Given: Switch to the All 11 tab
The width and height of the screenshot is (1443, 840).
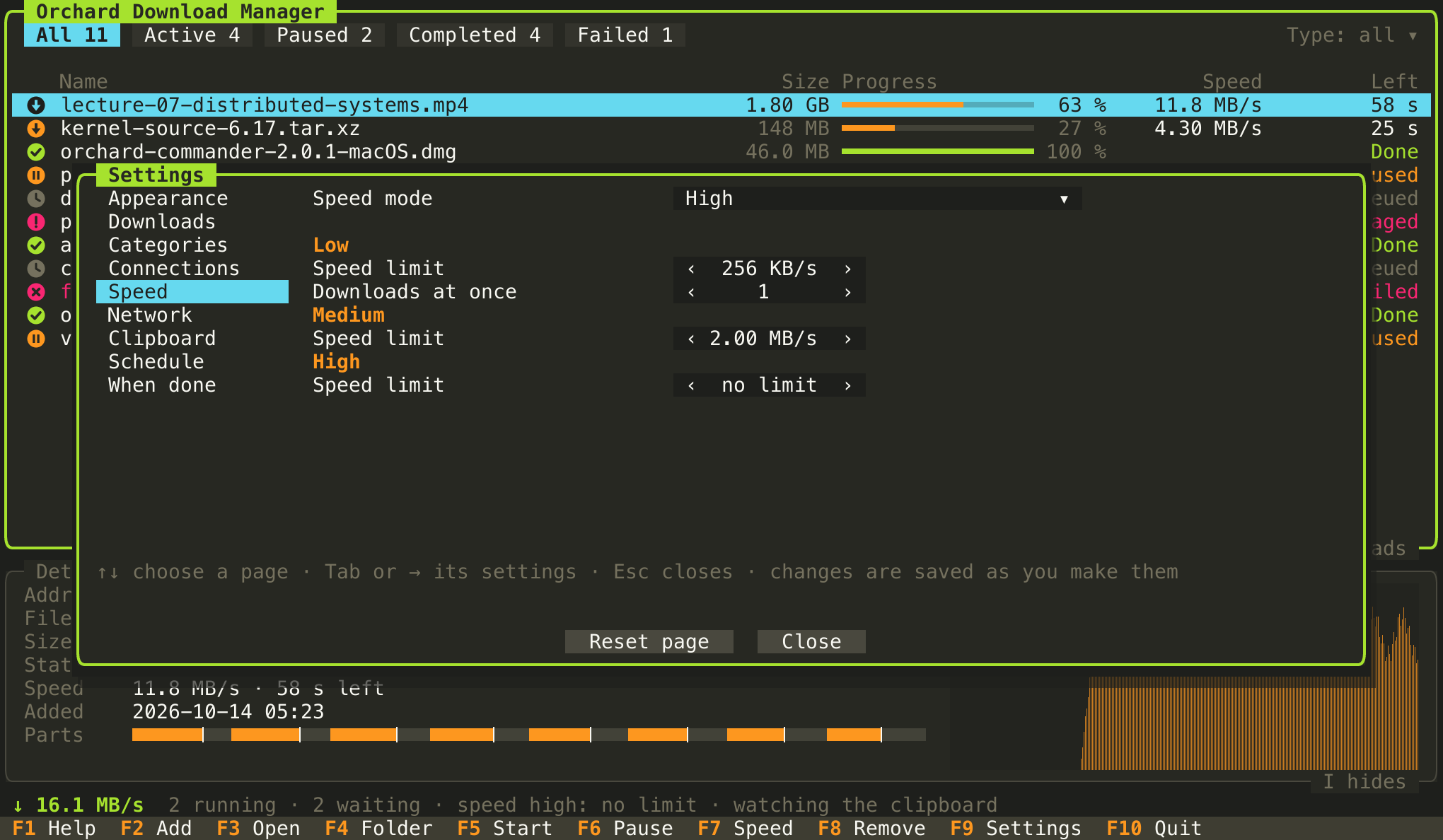Looking at the screenshot, I should [x=72, y=35].
